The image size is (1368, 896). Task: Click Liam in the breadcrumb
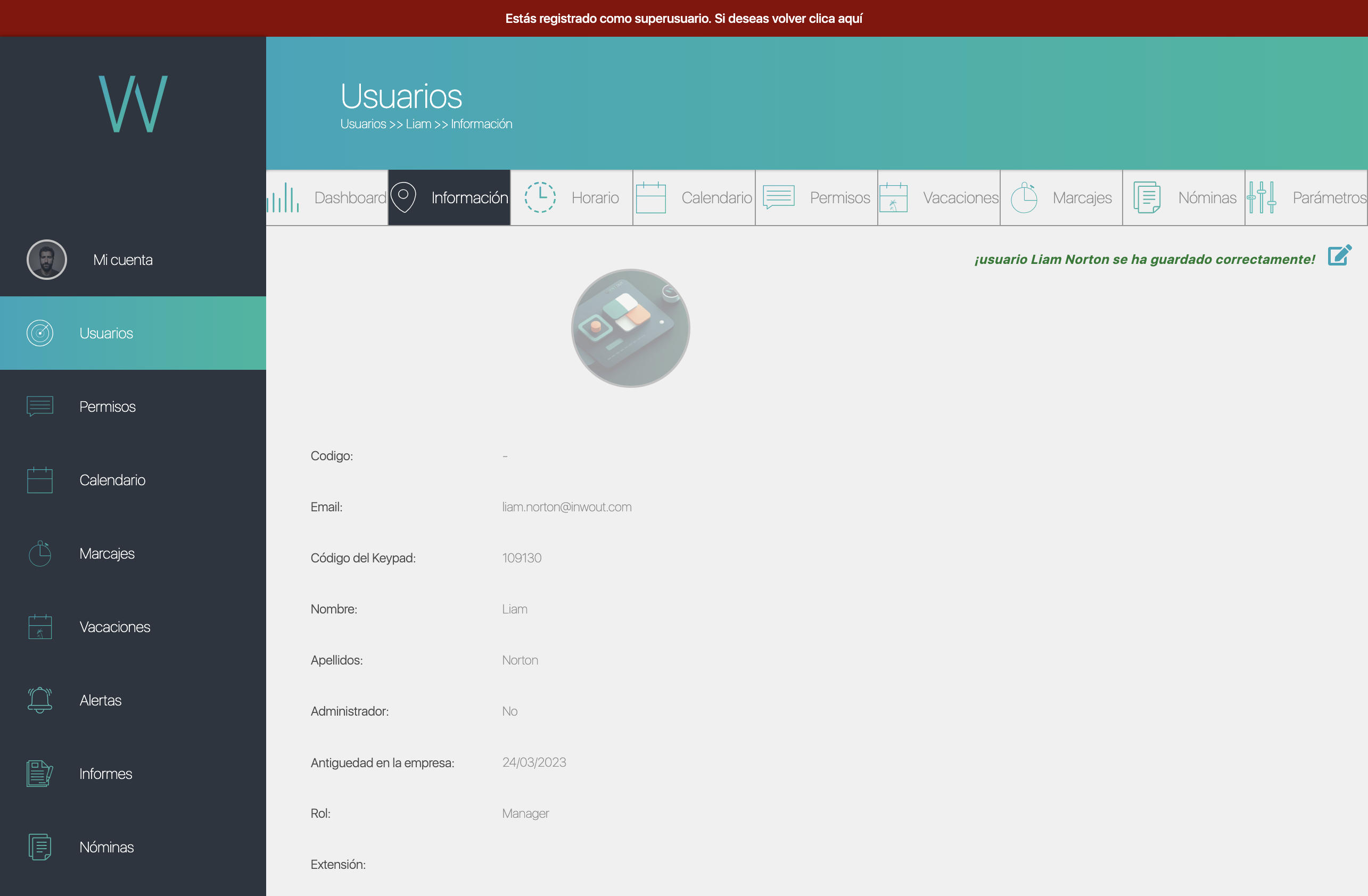418,124
